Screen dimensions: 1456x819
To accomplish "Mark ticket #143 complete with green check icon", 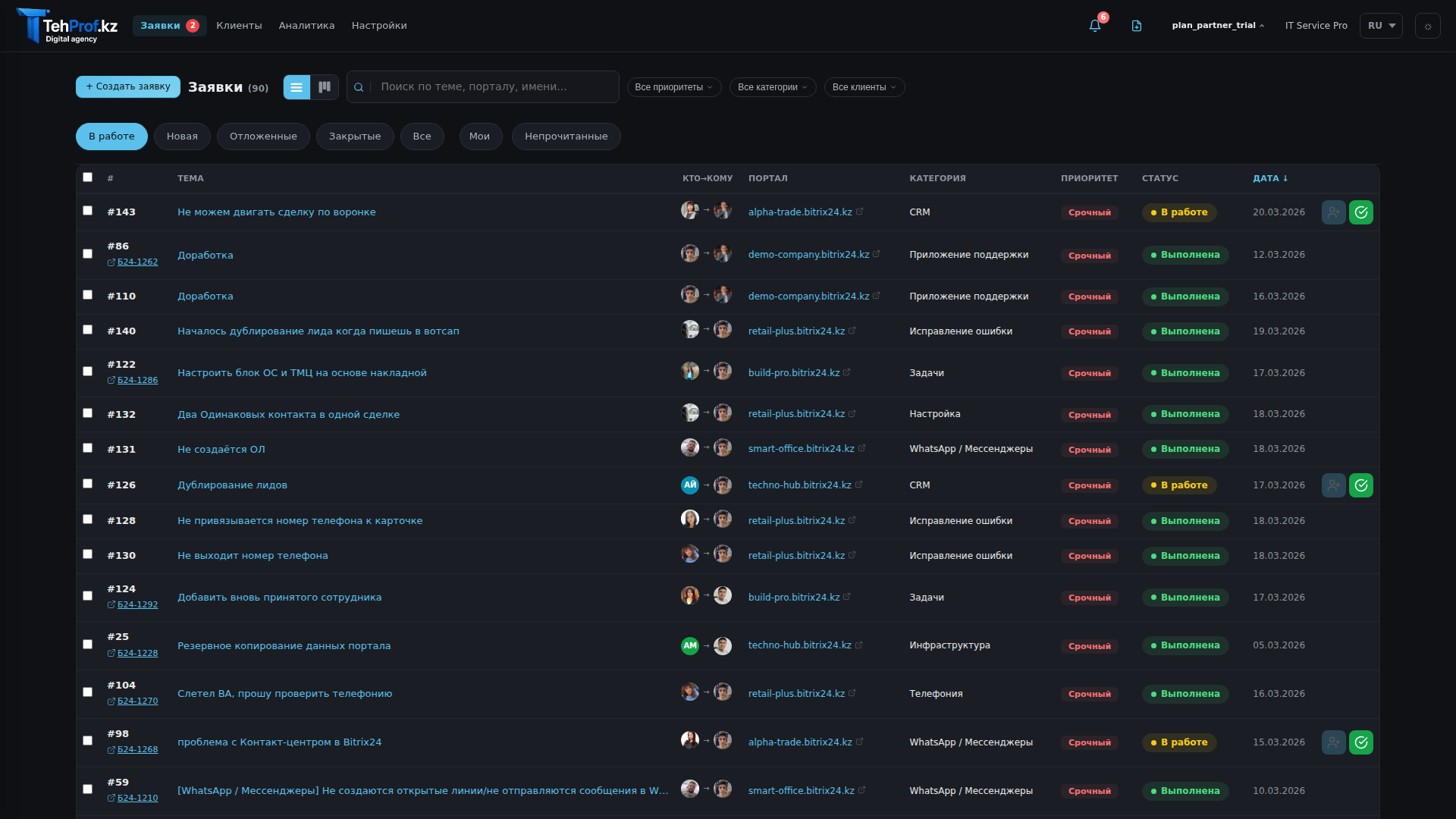I will [x=1360, y=212].
